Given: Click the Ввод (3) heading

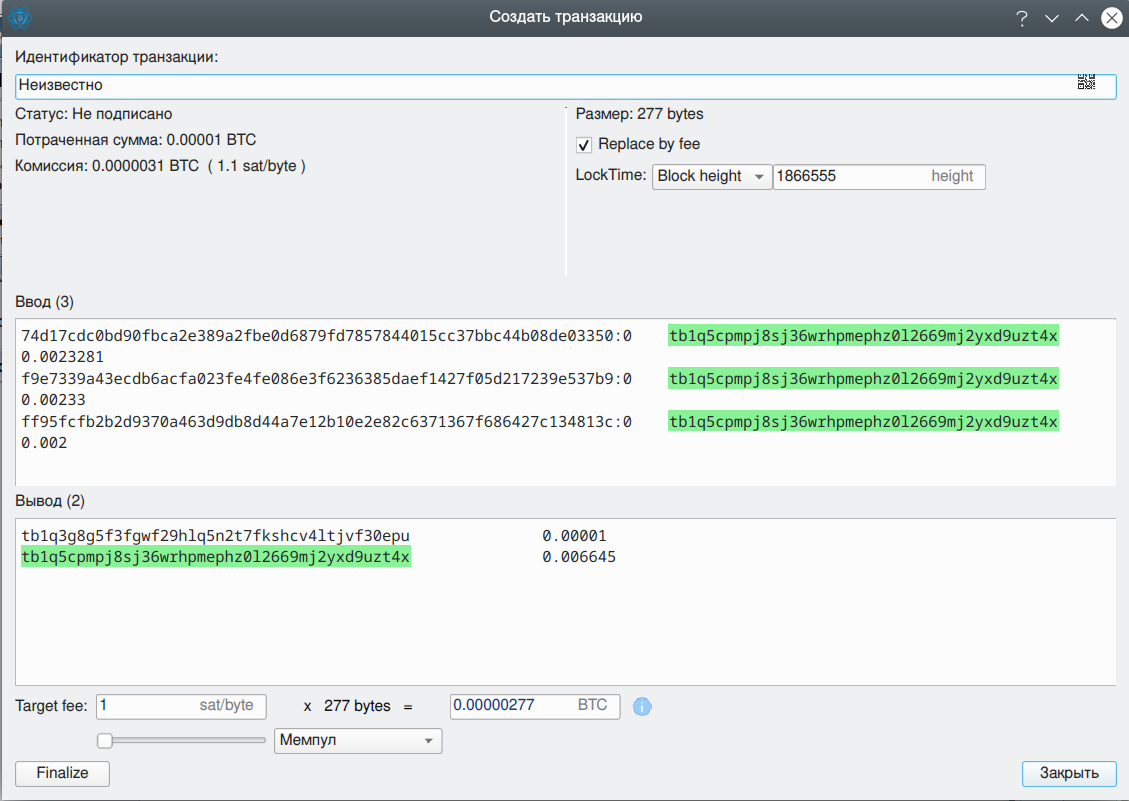Looking at the screenshot, I should click(x=45, y=302).
